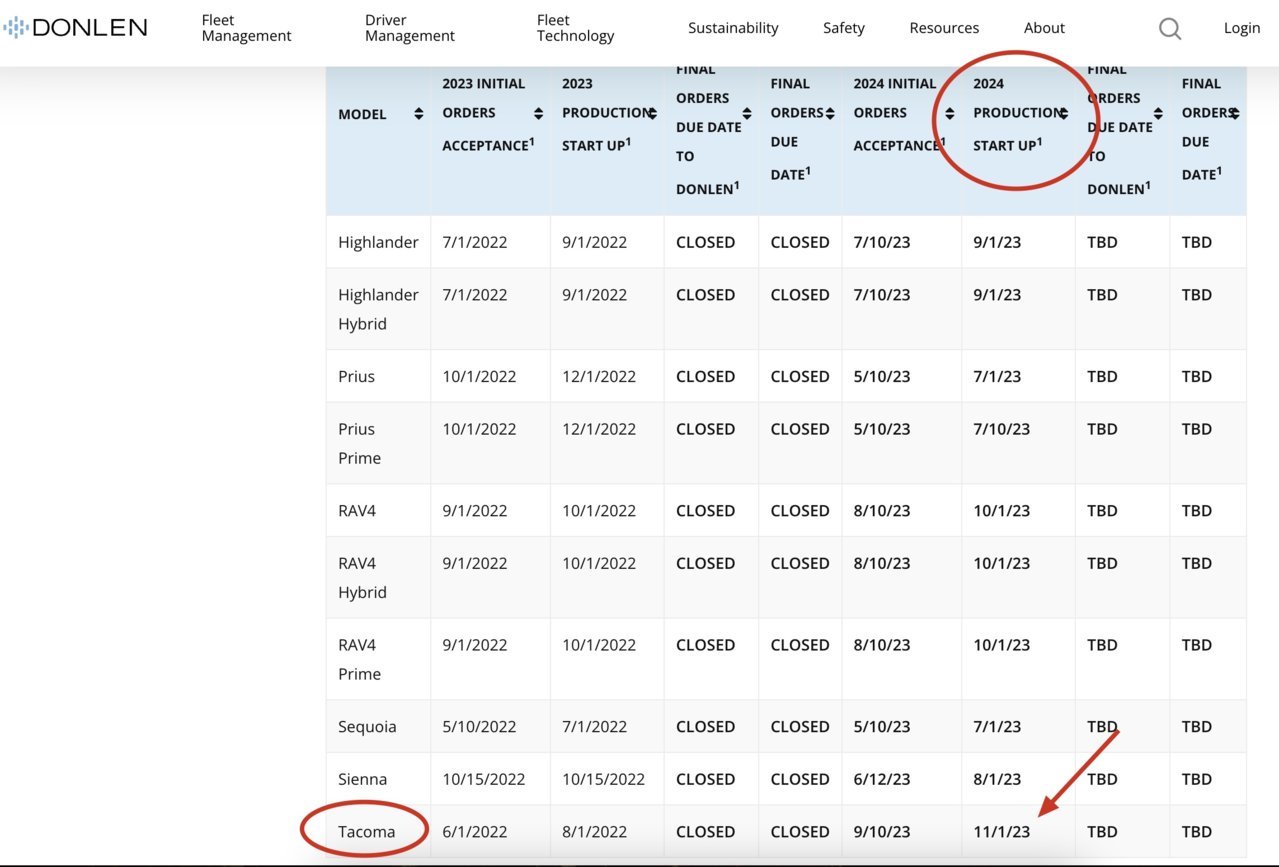The image size is (1279, 867).
Task: Click Highlander row's 7/10/23 date
Action: [882, 242]
